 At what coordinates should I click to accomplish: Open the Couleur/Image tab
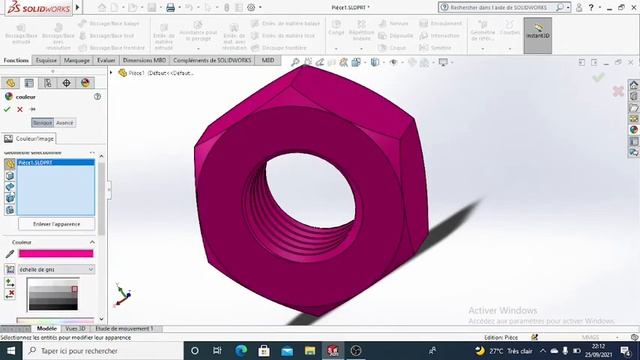coord(29,139)
